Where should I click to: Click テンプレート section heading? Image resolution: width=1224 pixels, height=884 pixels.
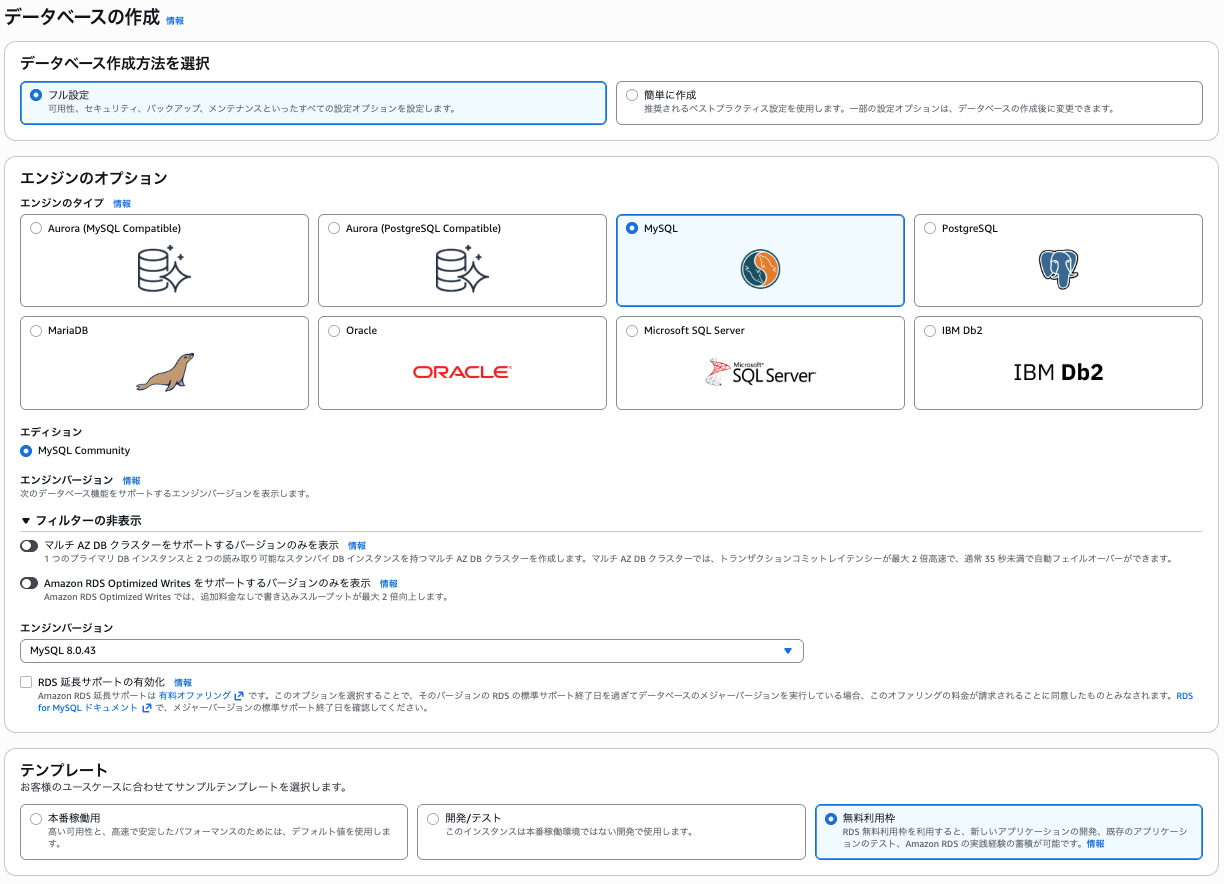click(64, 770)
